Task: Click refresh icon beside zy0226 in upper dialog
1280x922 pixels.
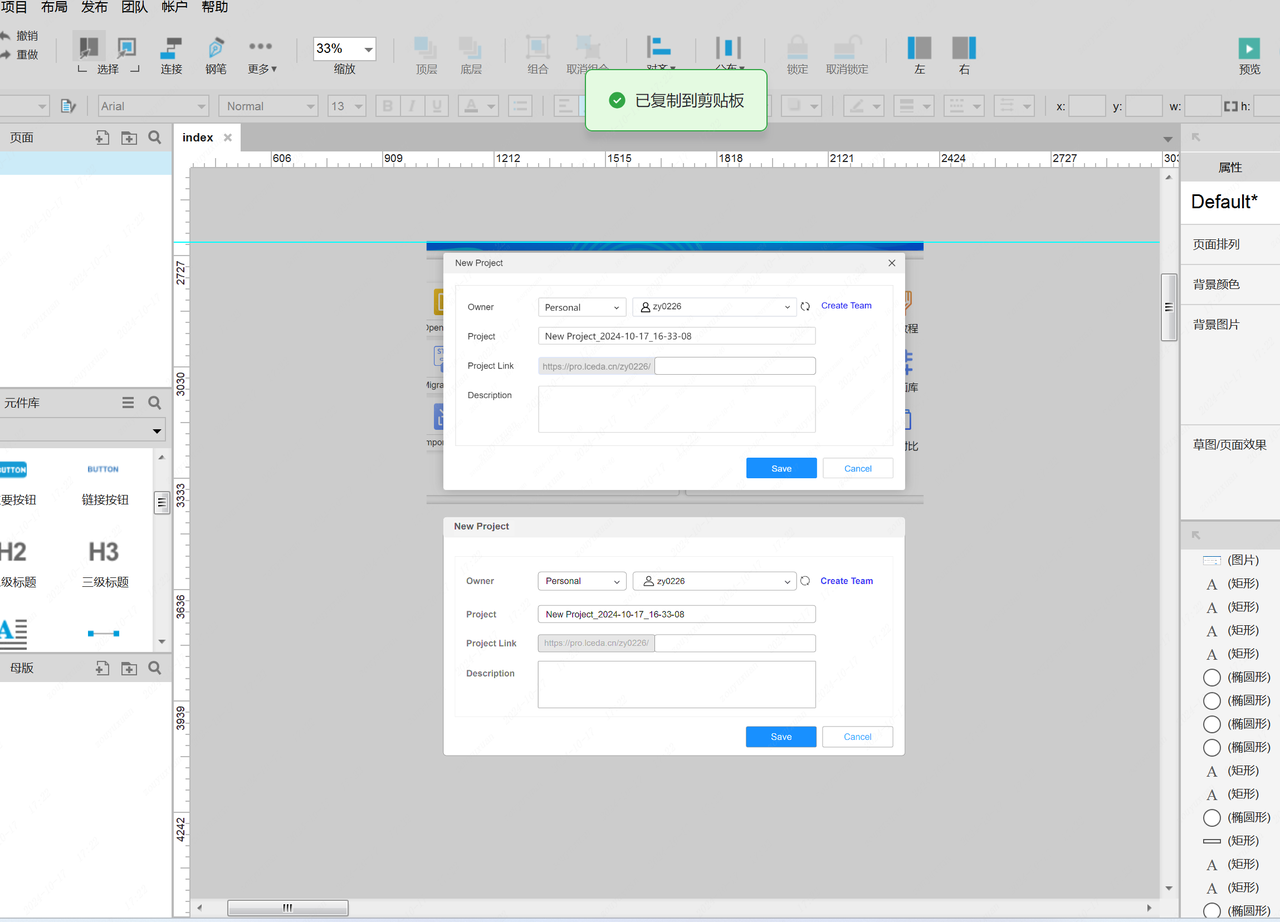Action: point(805,307)
